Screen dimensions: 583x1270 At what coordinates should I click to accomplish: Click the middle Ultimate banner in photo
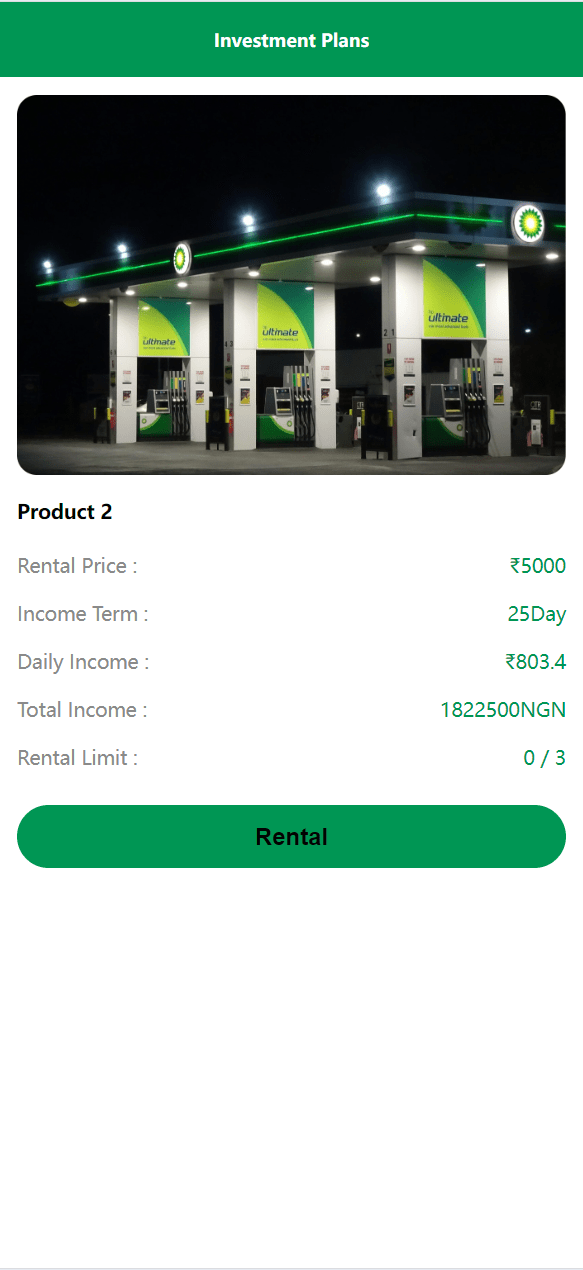(285, 316)
